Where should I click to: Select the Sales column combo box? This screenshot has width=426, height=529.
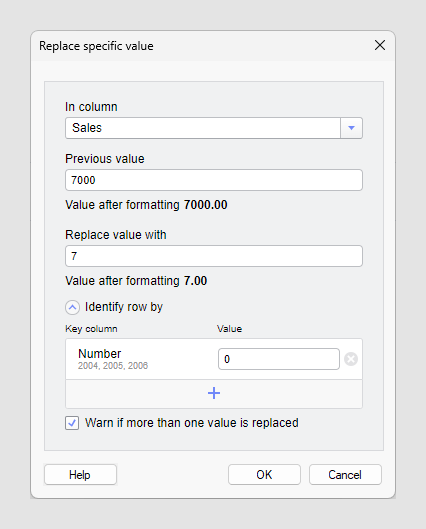tap(214, 128)
